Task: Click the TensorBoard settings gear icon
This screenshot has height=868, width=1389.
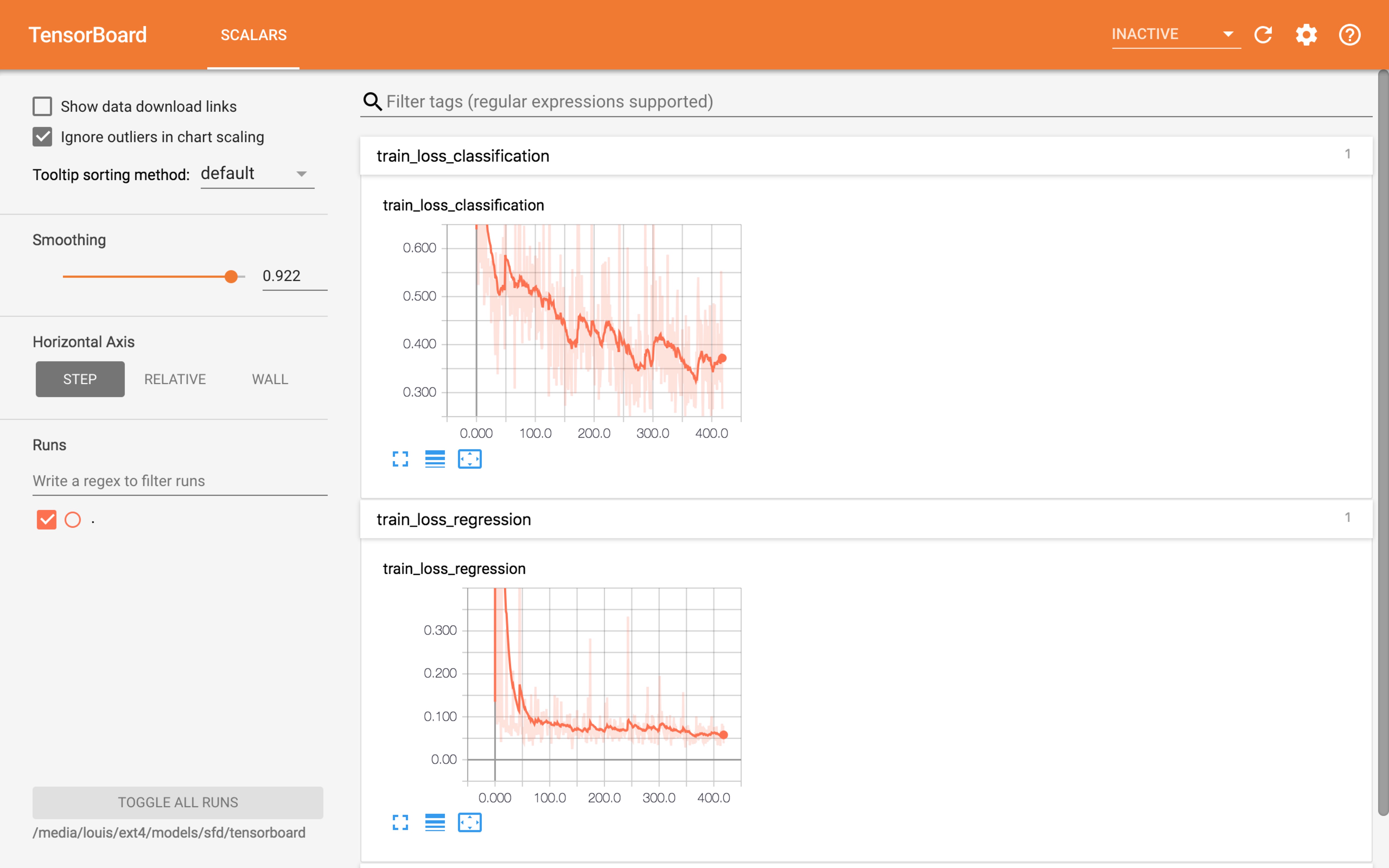Action: [1307, 34]
